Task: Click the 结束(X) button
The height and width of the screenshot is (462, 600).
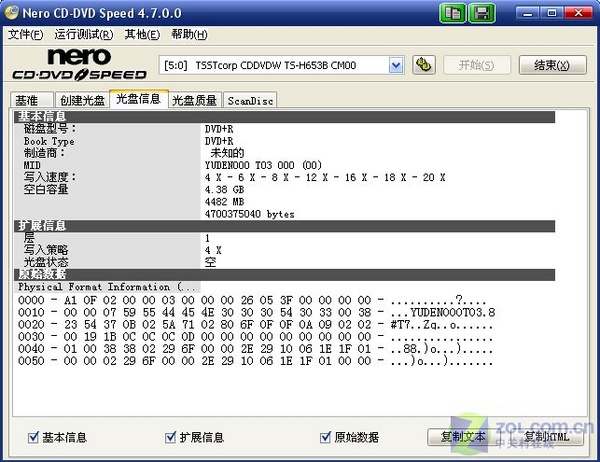Action: click(x=552, y=65)
